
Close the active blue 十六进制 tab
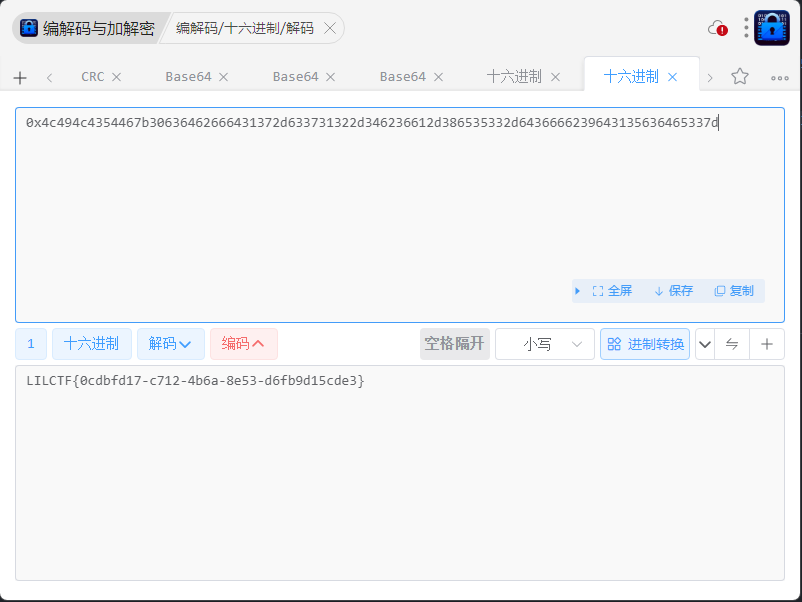[x=673, y=77]
